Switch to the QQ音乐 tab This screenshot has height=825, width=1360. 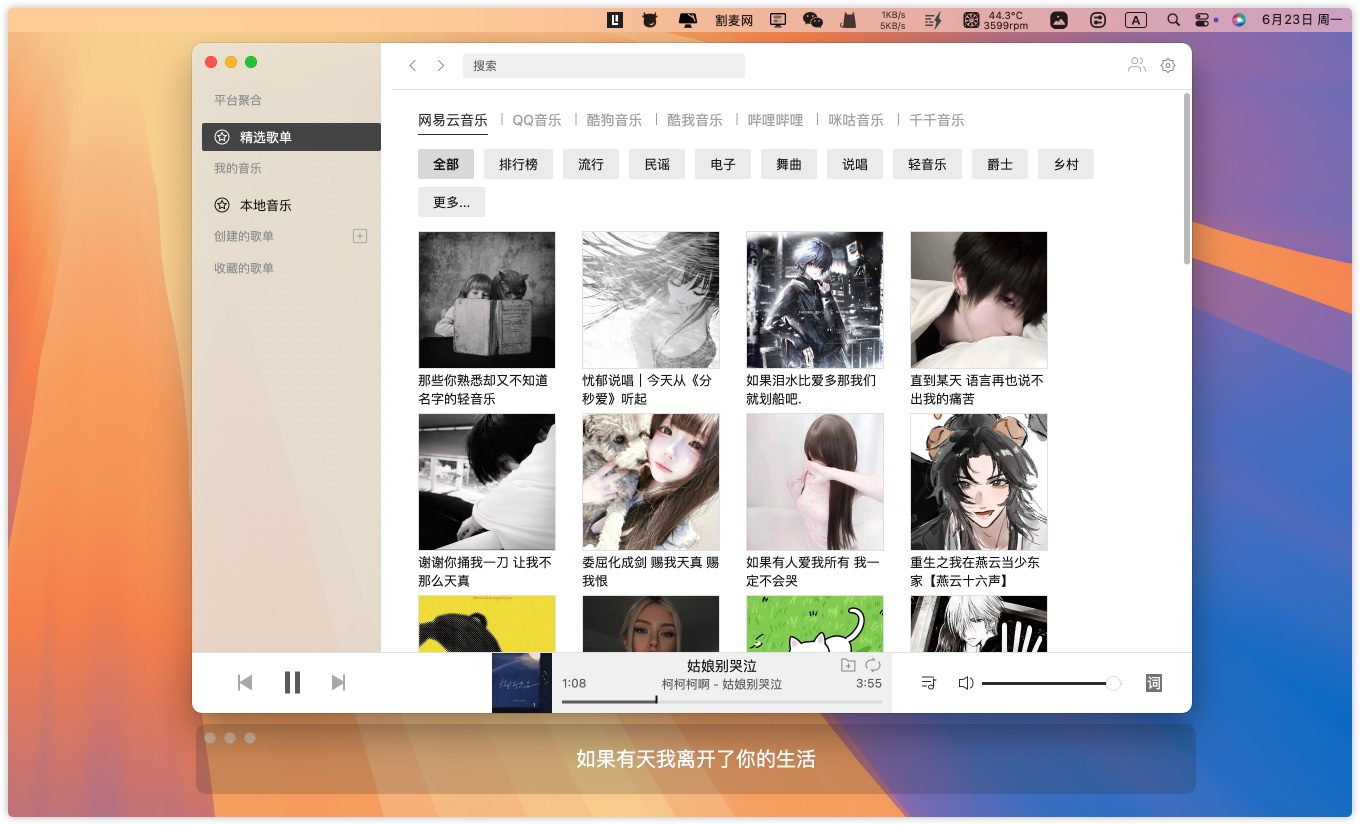(x=537, y=120)
